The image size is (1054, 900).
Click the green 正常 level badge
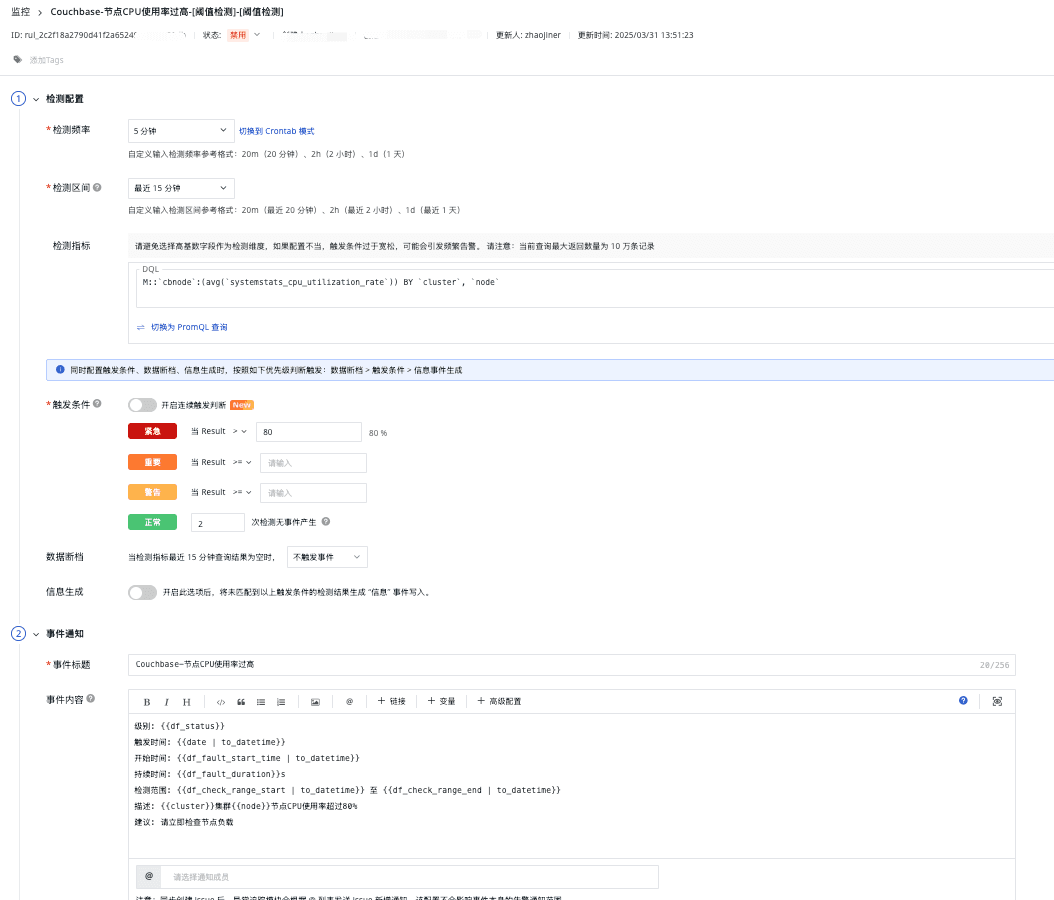153,522
